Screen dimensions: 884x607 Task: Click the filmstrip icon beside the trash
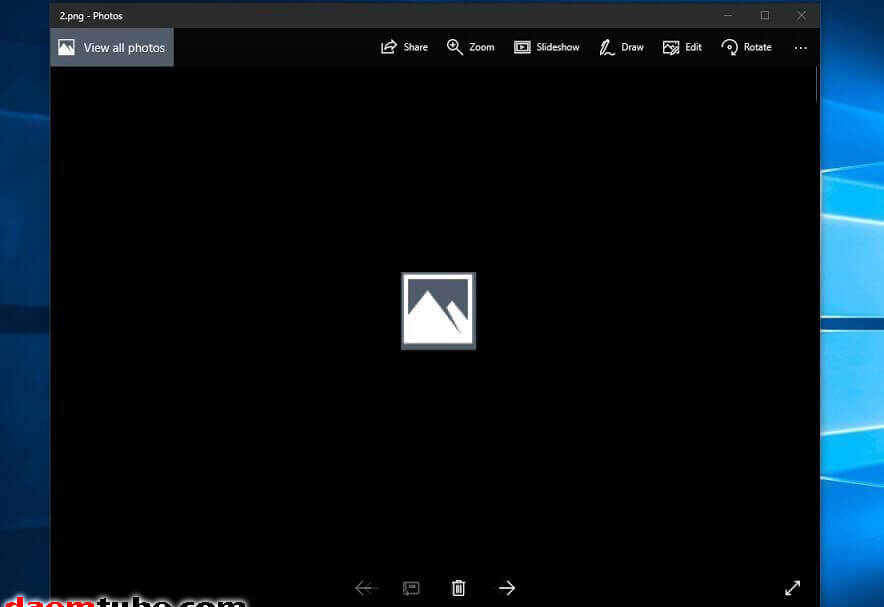point(411,588)
